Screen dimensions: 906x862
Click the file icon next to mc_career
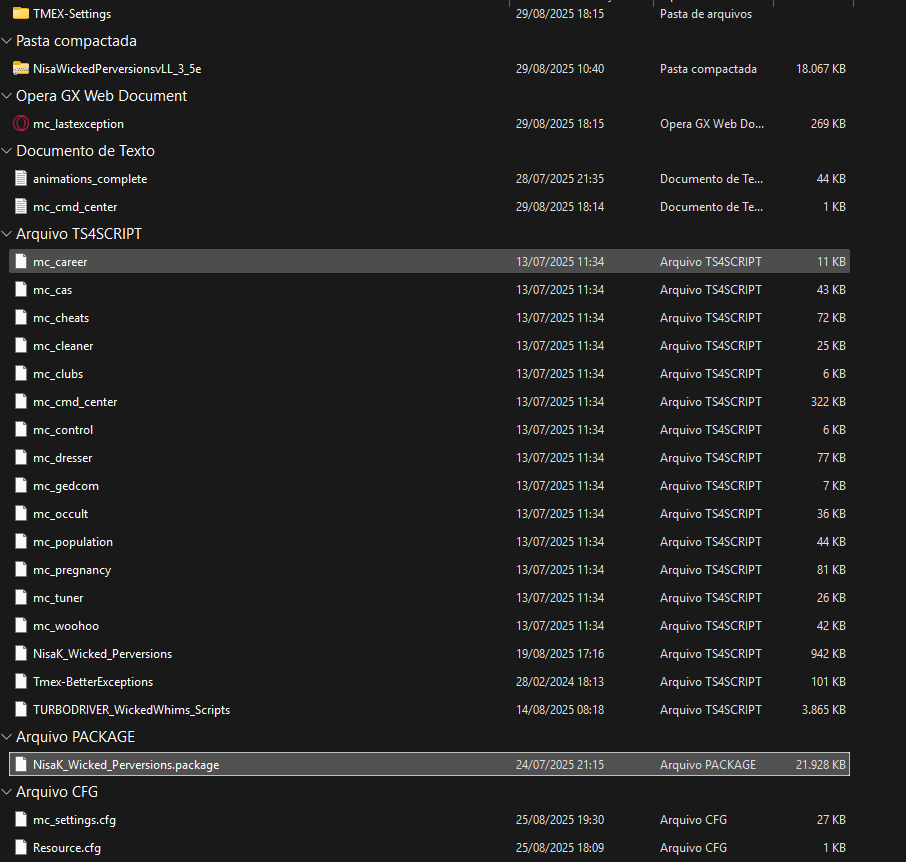pyautogui.click(x=21, y=261)
